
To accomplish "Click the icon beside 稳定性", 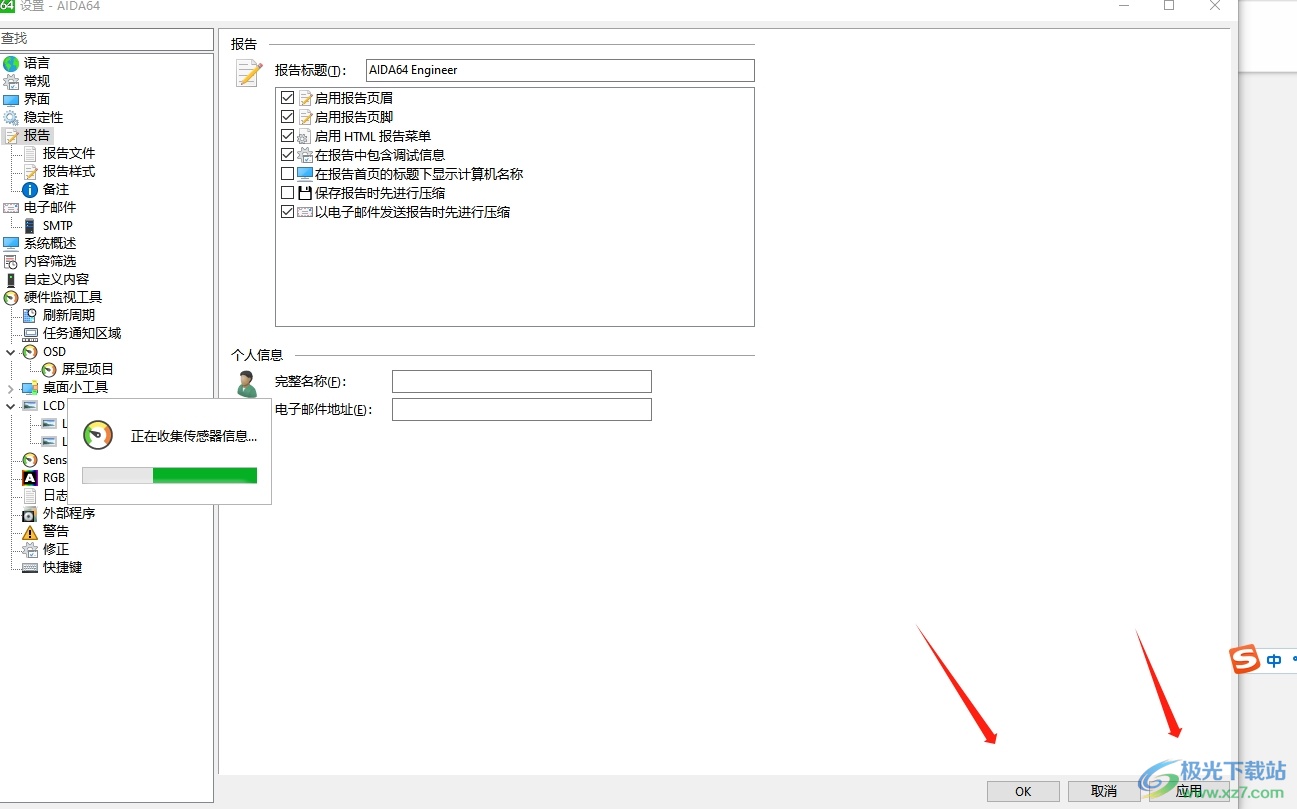I will [11, 117].
